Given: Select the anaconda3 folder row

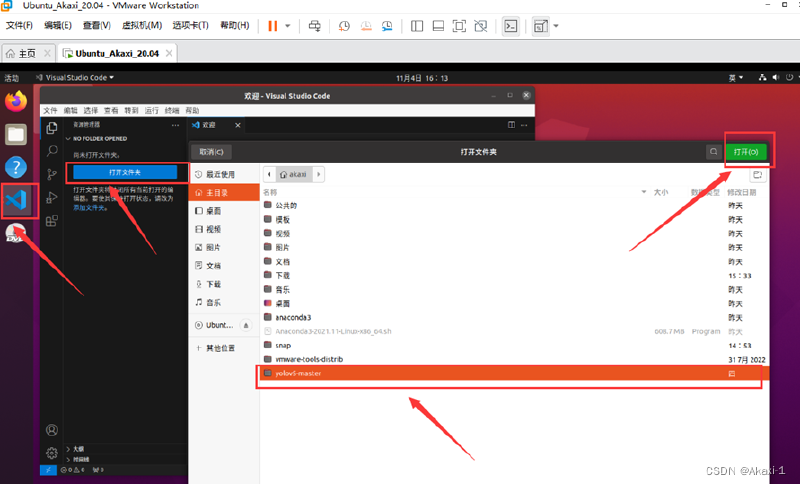Looking at the screenshot, I should (x=513, y=317).
